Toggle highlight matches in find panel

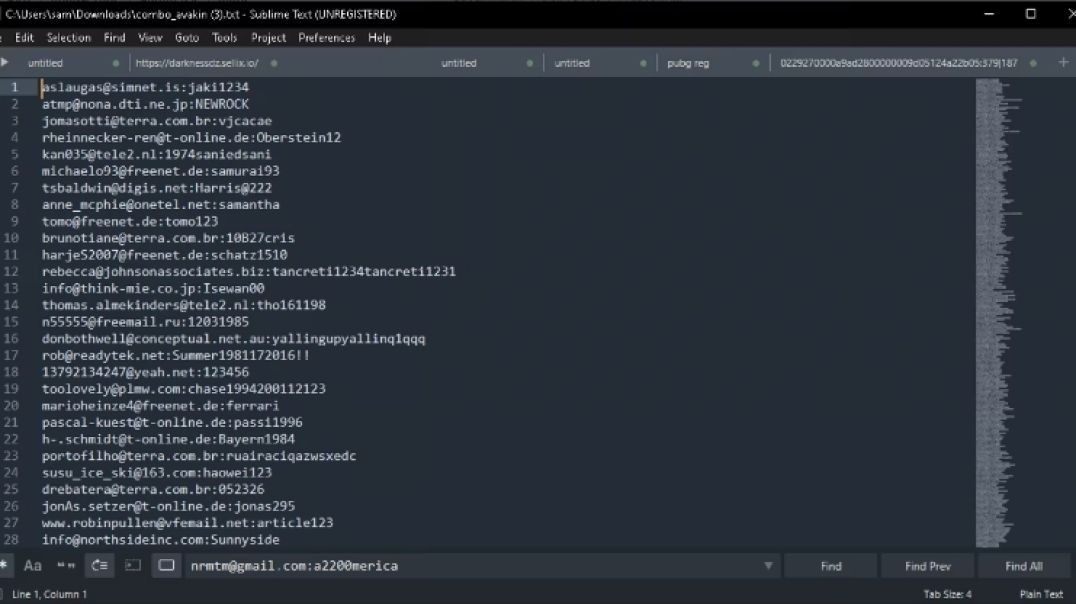pos(166,566)
